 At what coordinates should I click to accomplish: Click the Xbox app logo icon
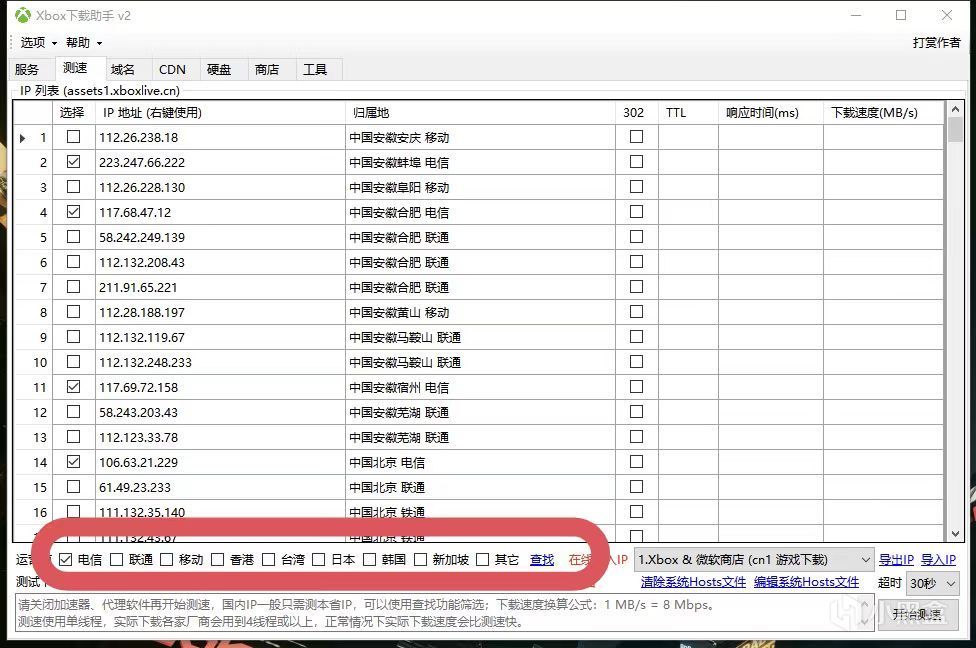coord(23,15)
